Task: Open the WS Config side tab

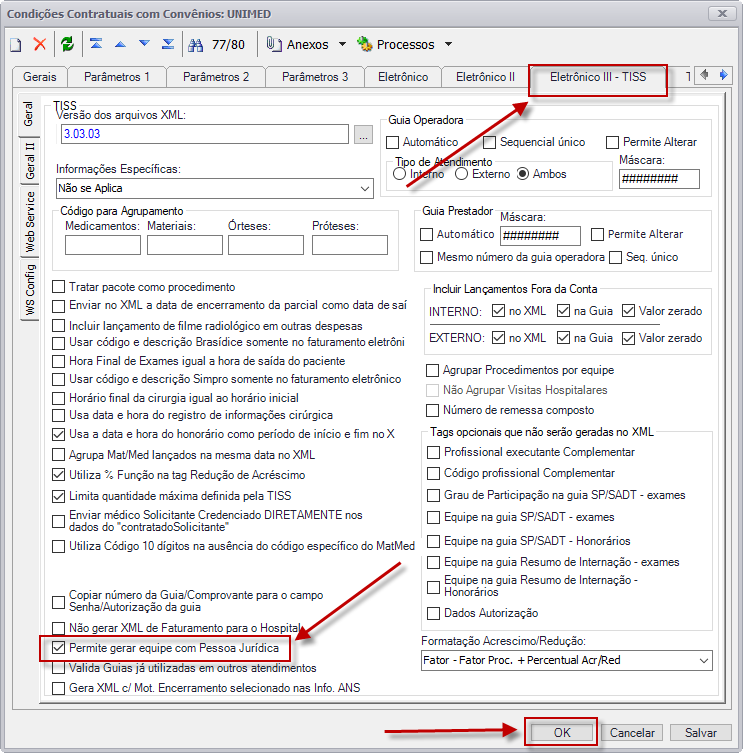Action: pyautogui.click(x=30, y=290)
